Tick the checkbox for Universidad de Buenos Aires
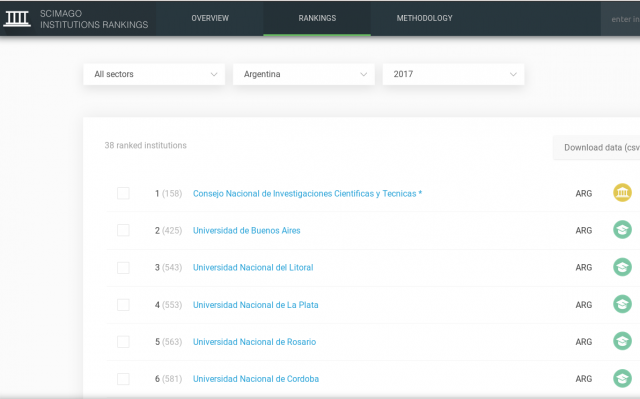640x399 pixels. pyautogui.click(x=123, y=230)
